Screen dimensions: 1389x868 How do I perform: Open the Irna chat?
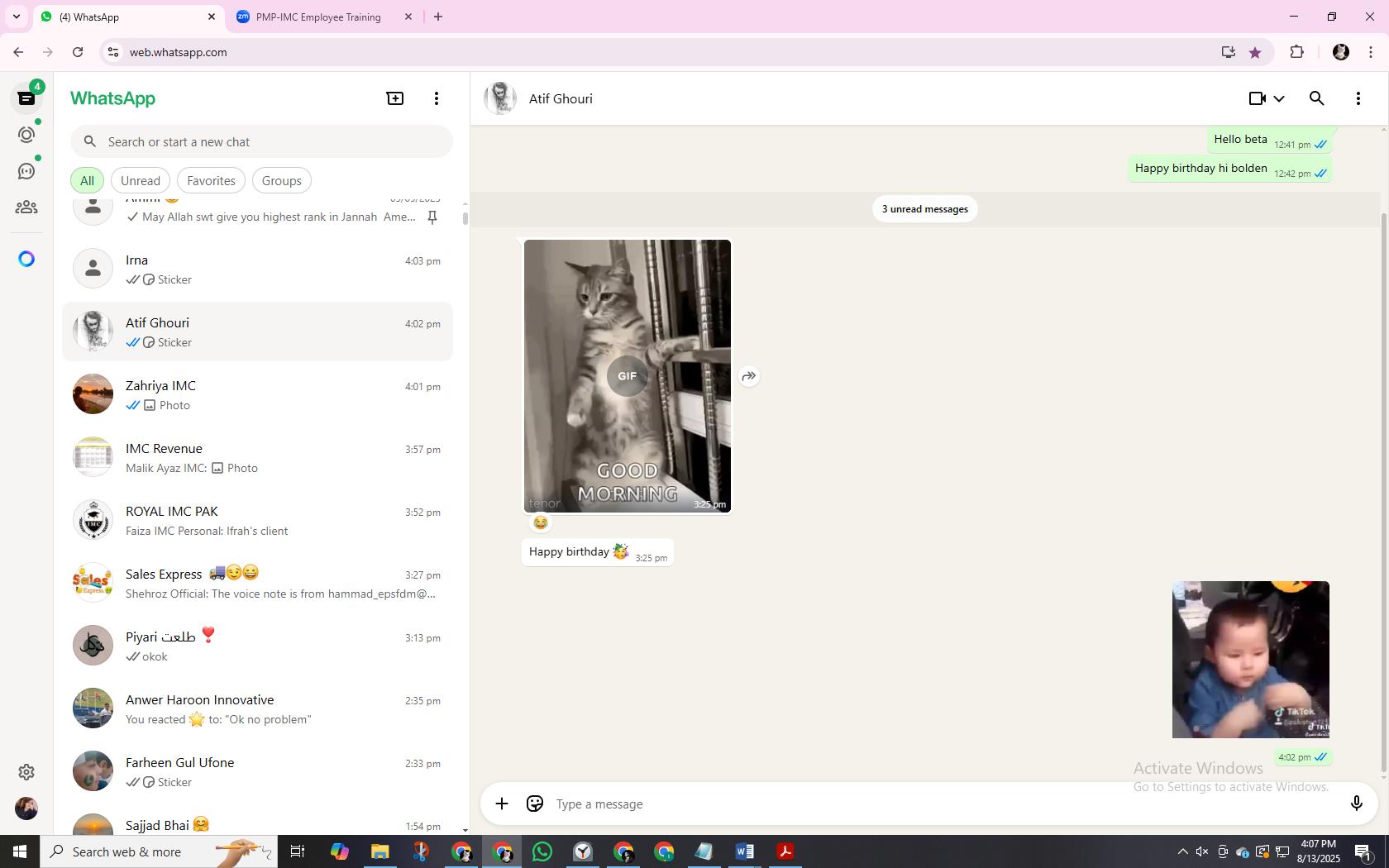coord(257,269)
